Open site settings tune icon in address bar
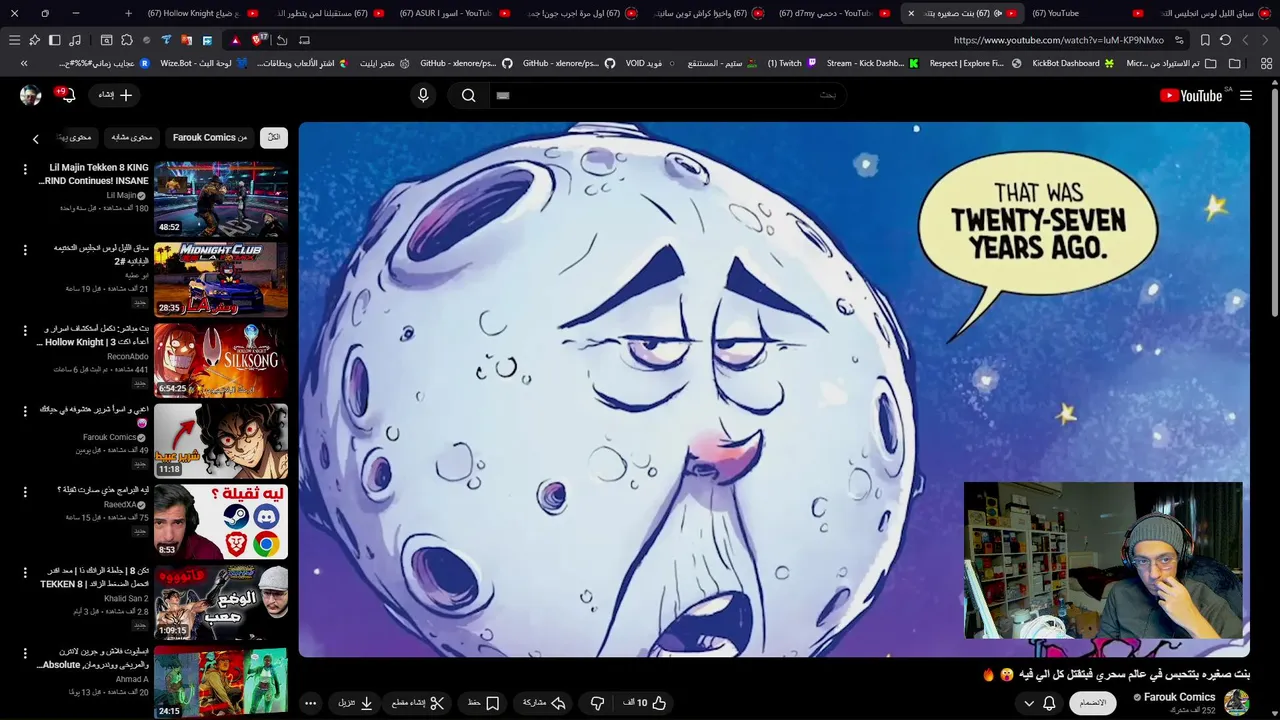 tap(1179, 40)
